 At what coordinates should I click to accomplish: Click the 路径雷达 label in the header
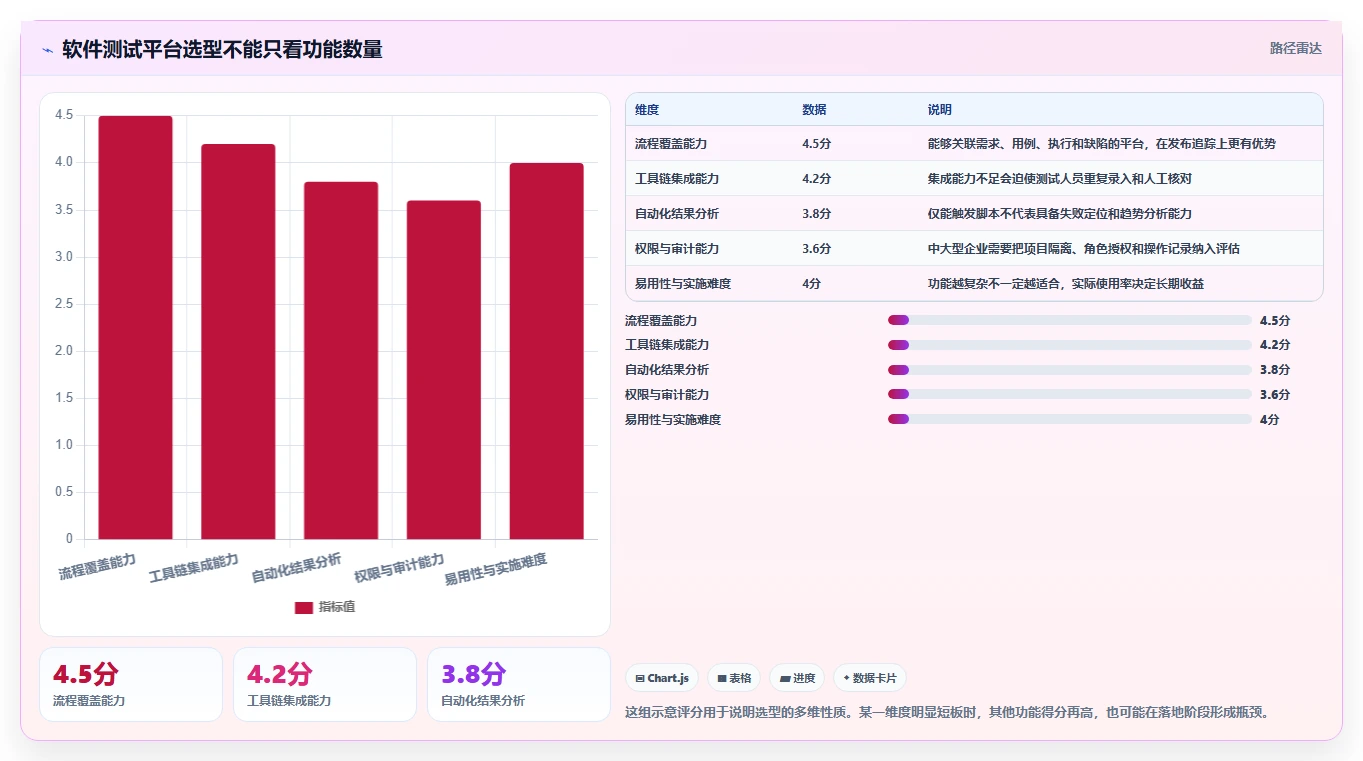[1296, 48]
